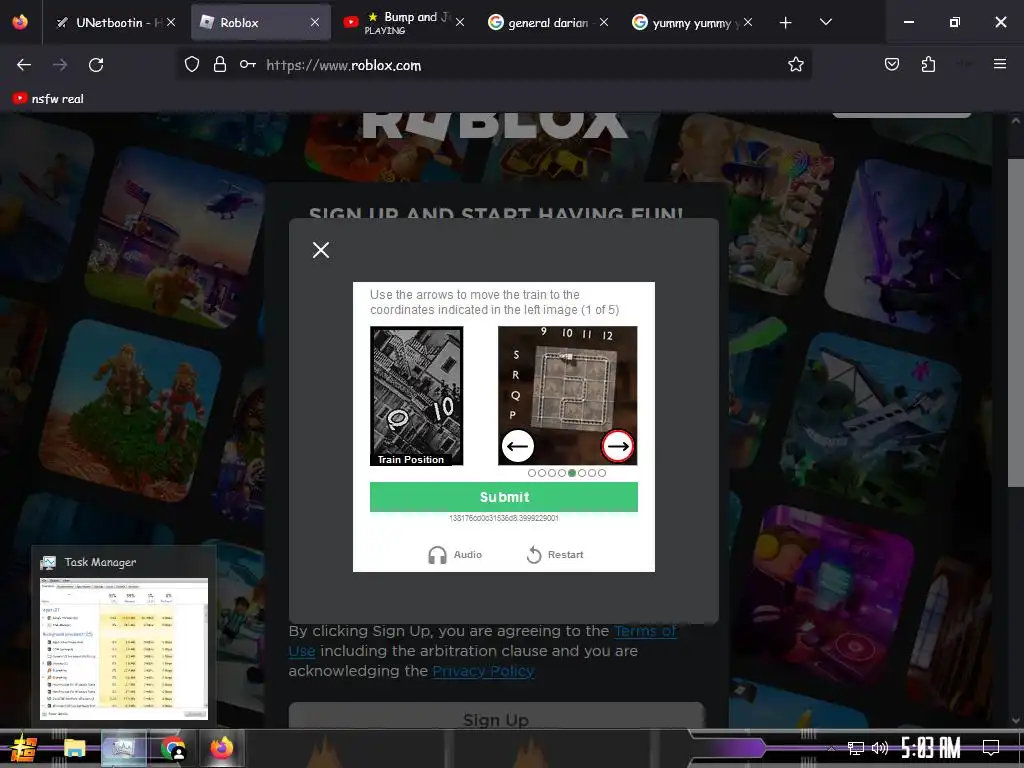This screenshot has height=768, width=1024.
Task: Open the Firefox view icon
Action: pyautogui.click(x=20, y=22)
